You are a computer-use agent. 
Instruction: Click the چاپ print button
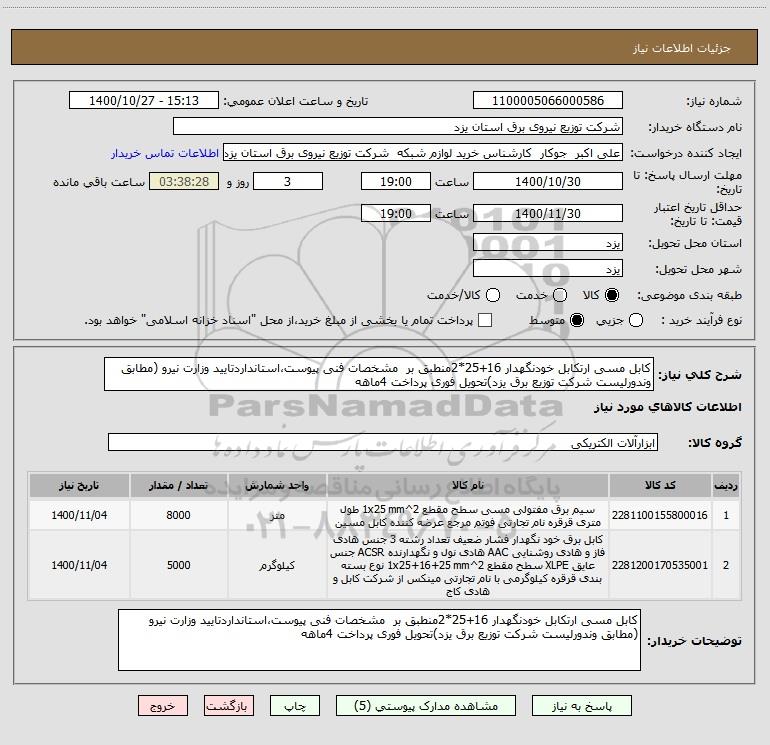coord(295,706)
